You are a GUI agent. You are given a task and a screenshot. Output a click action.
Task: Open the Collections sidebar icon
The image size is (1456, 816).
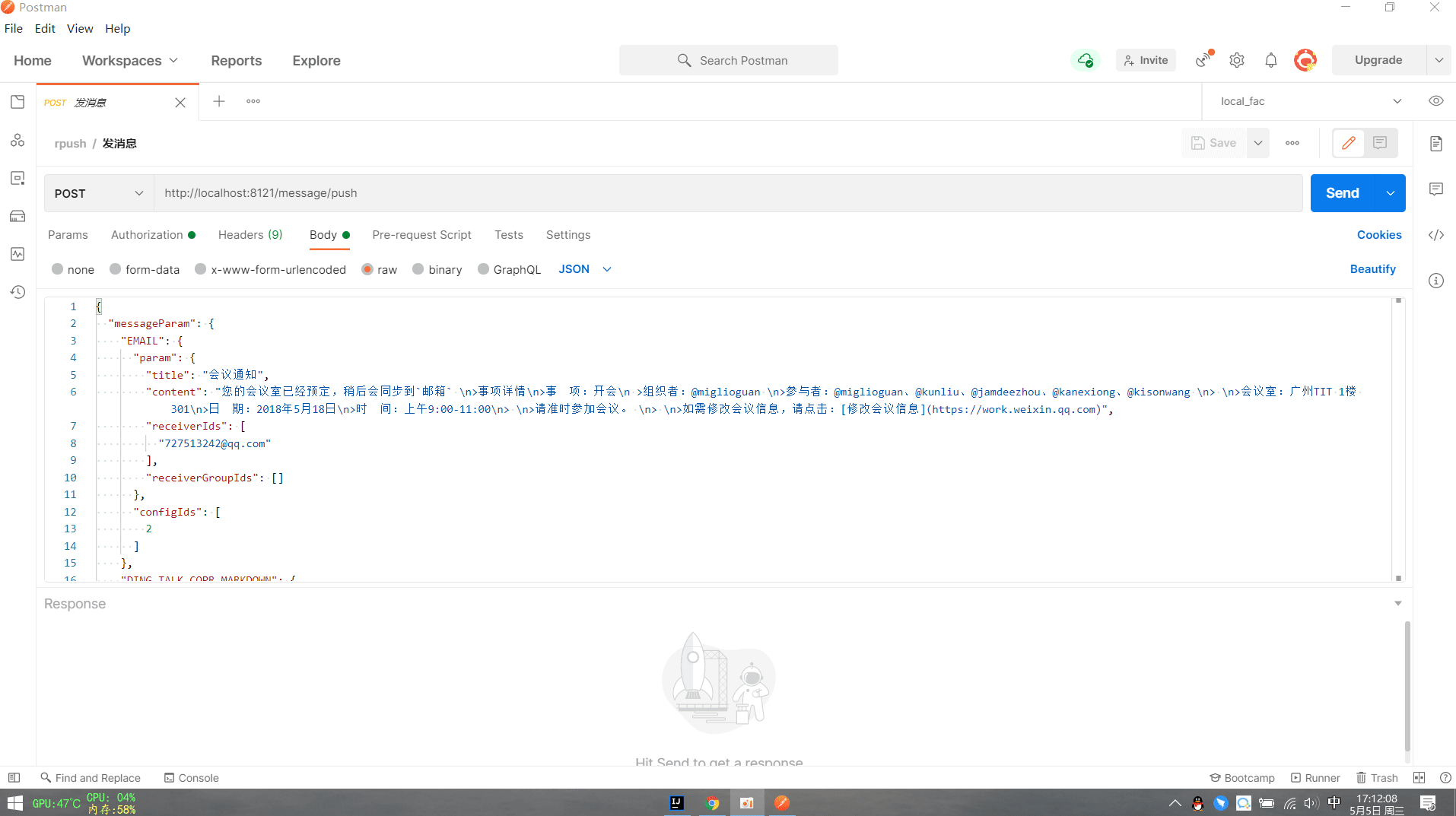click(x=17, y=102)
